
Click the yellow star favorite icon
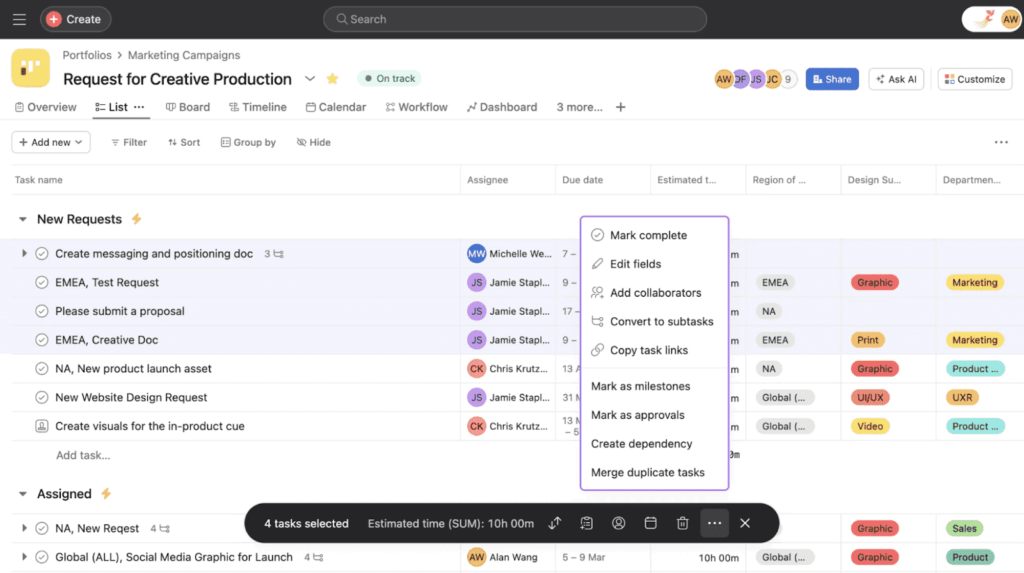333,79
